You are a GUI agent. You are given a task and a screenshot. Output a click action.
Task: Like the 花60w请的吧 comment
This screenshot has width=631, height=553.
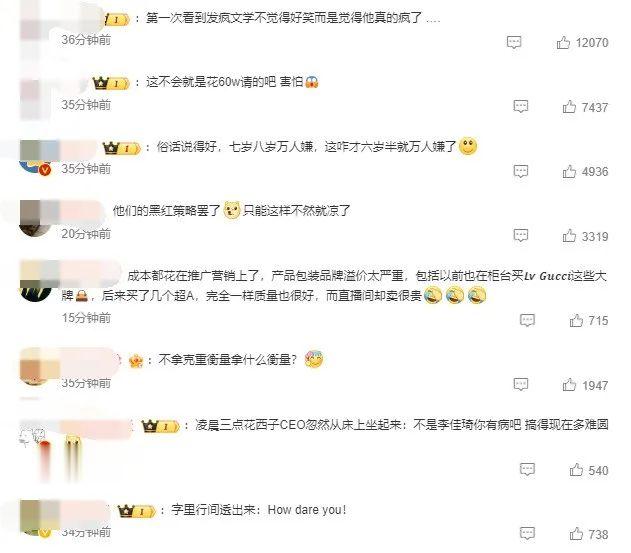569,107
